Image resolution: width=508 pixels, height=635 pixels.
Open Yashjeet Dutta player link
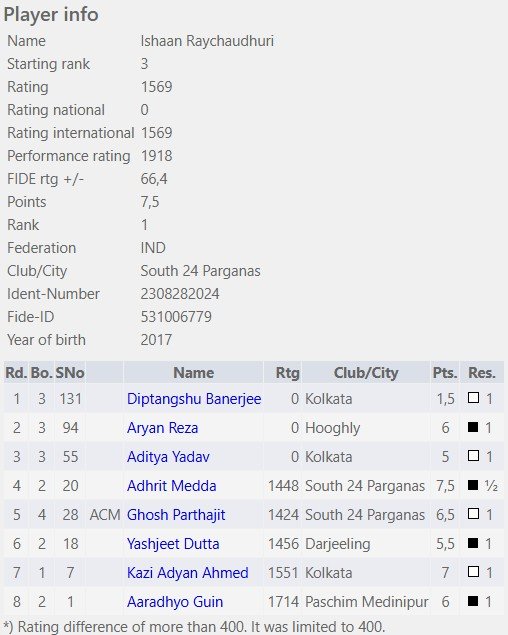click(x=173, y=543)
